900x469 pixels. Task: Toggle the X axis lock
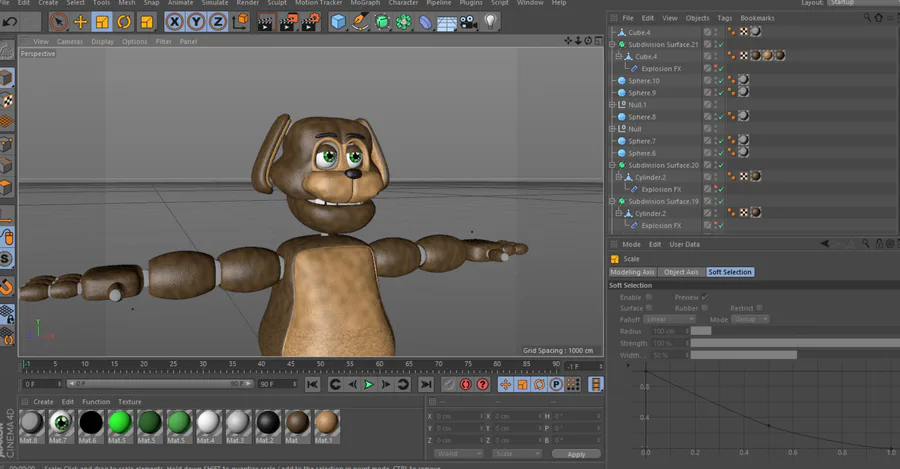[174, 22]
